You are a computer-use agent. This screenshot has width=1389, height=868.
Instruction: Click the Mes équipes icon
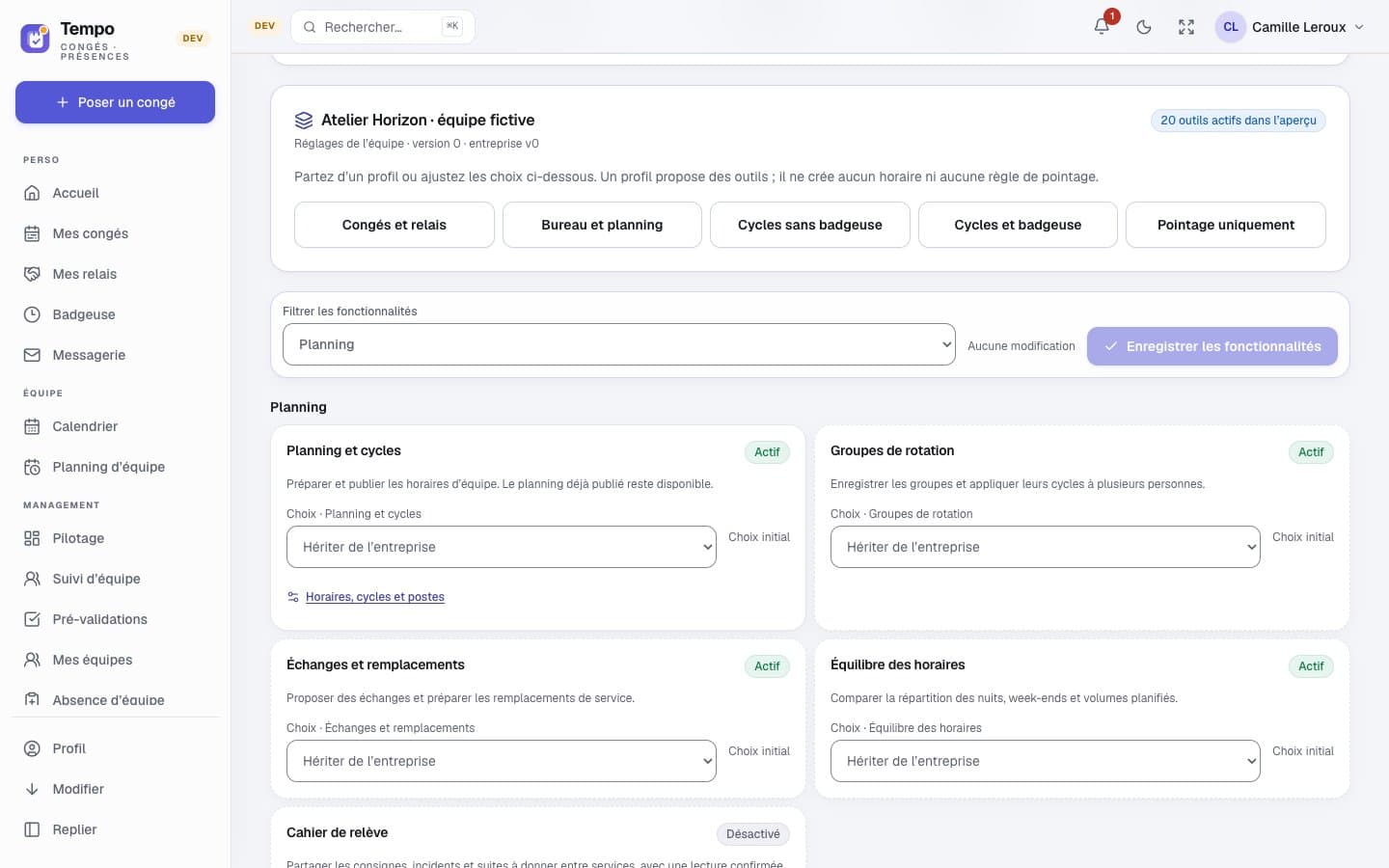tap(32, 660)
